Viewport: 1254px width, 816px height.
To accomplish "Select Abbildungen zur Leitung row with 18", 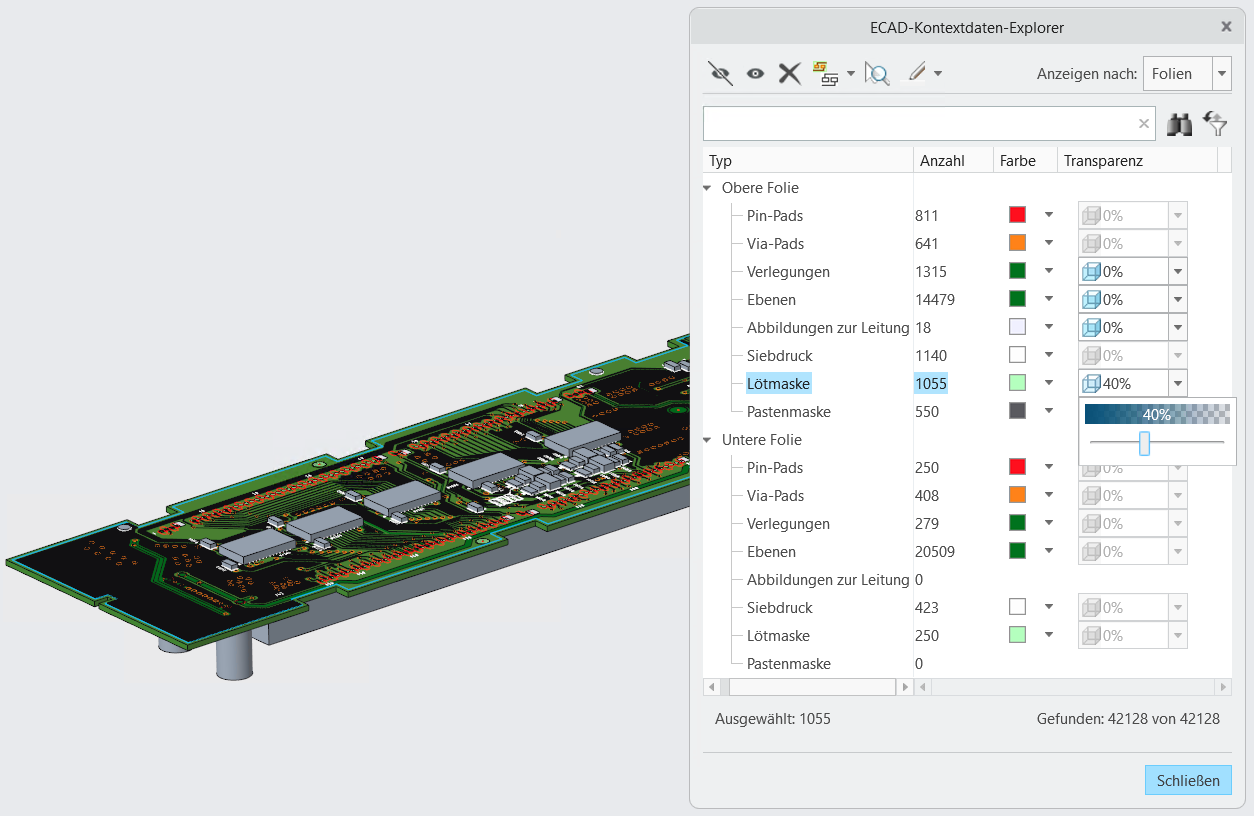I will [x=828, y=328].
